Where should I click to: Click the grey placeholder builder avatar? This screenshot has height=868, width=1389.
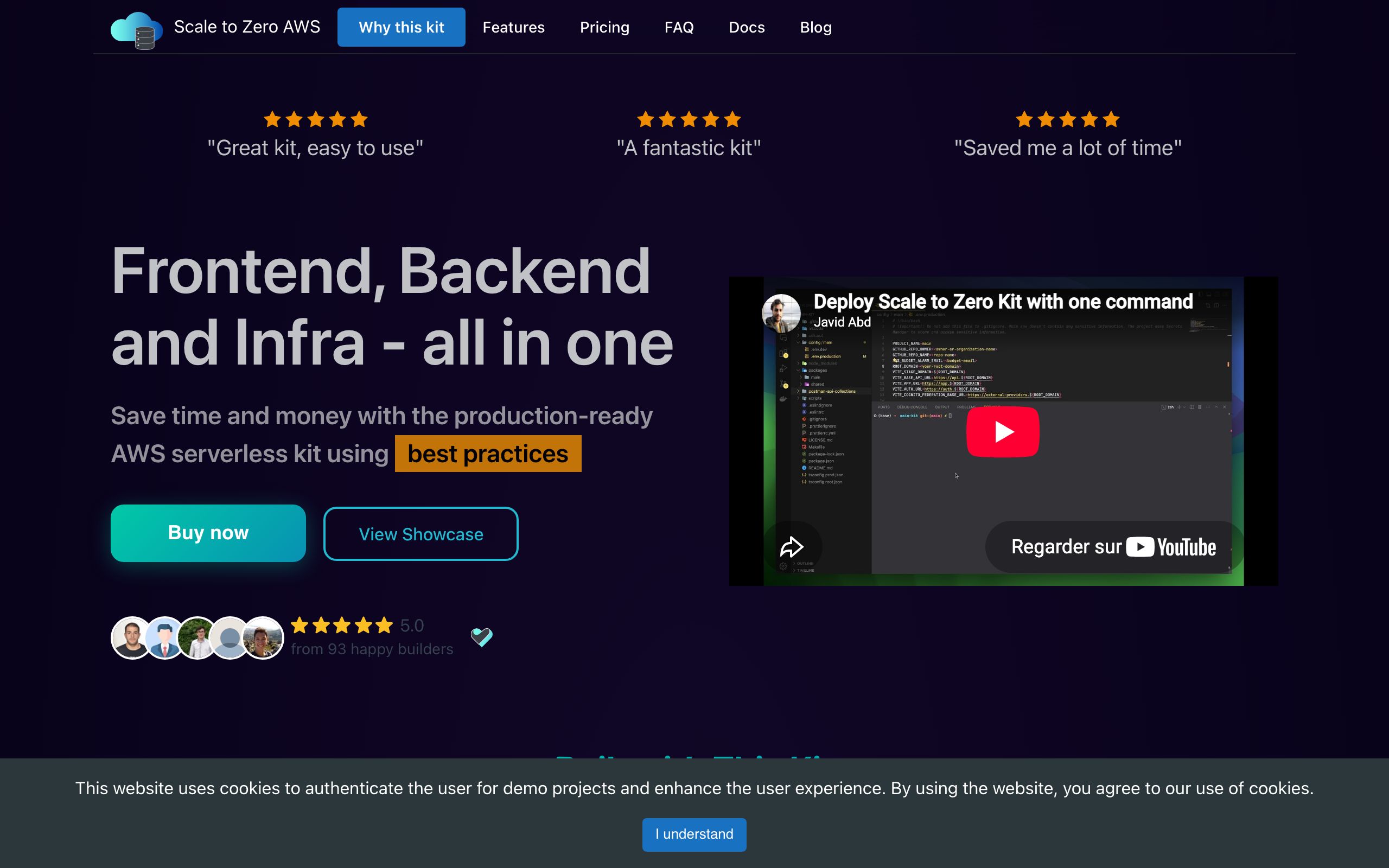[x=230, y=638]
